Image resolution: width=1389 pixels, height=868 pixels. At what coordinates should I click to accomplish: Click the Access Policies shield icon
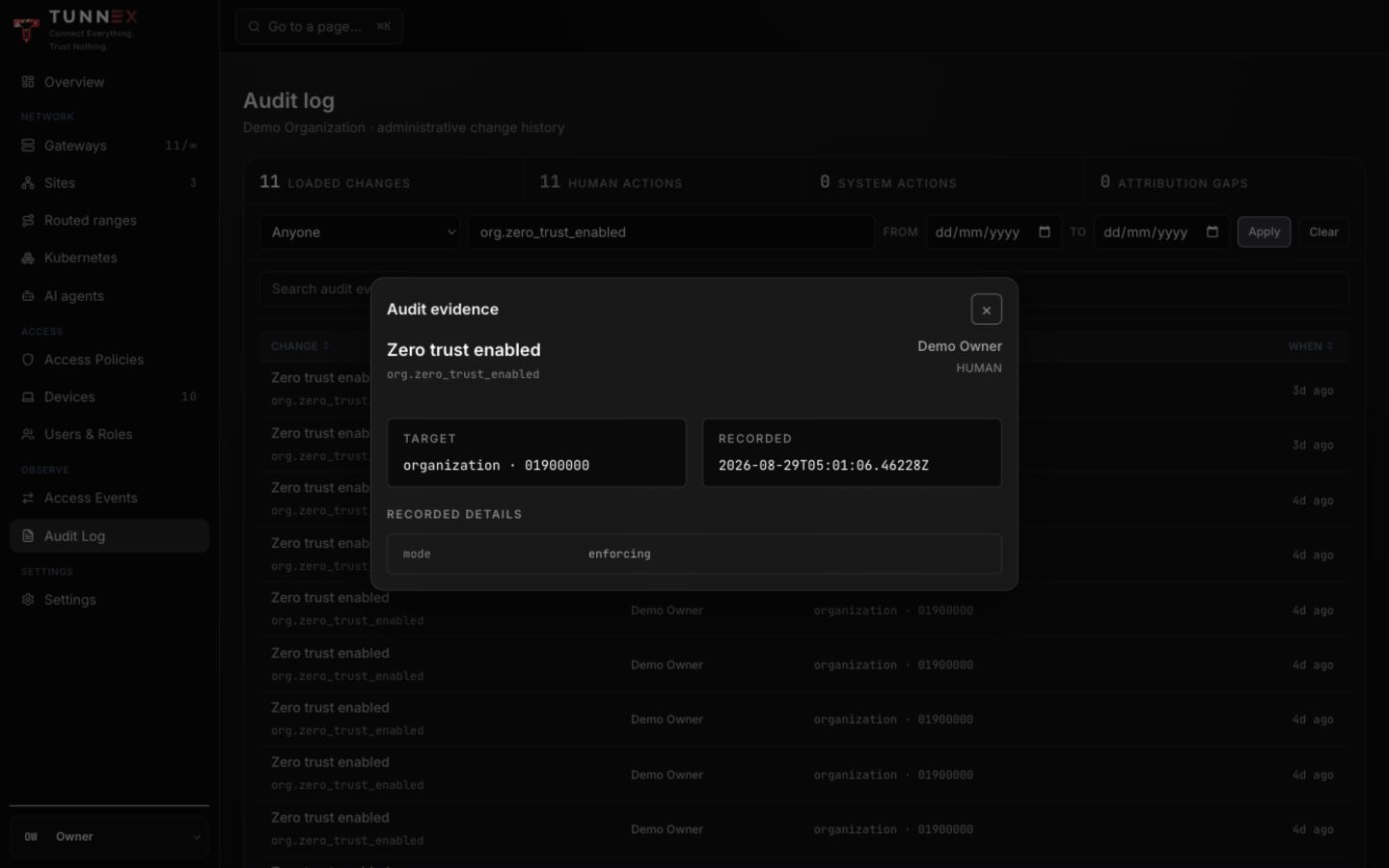pos(28,360)
